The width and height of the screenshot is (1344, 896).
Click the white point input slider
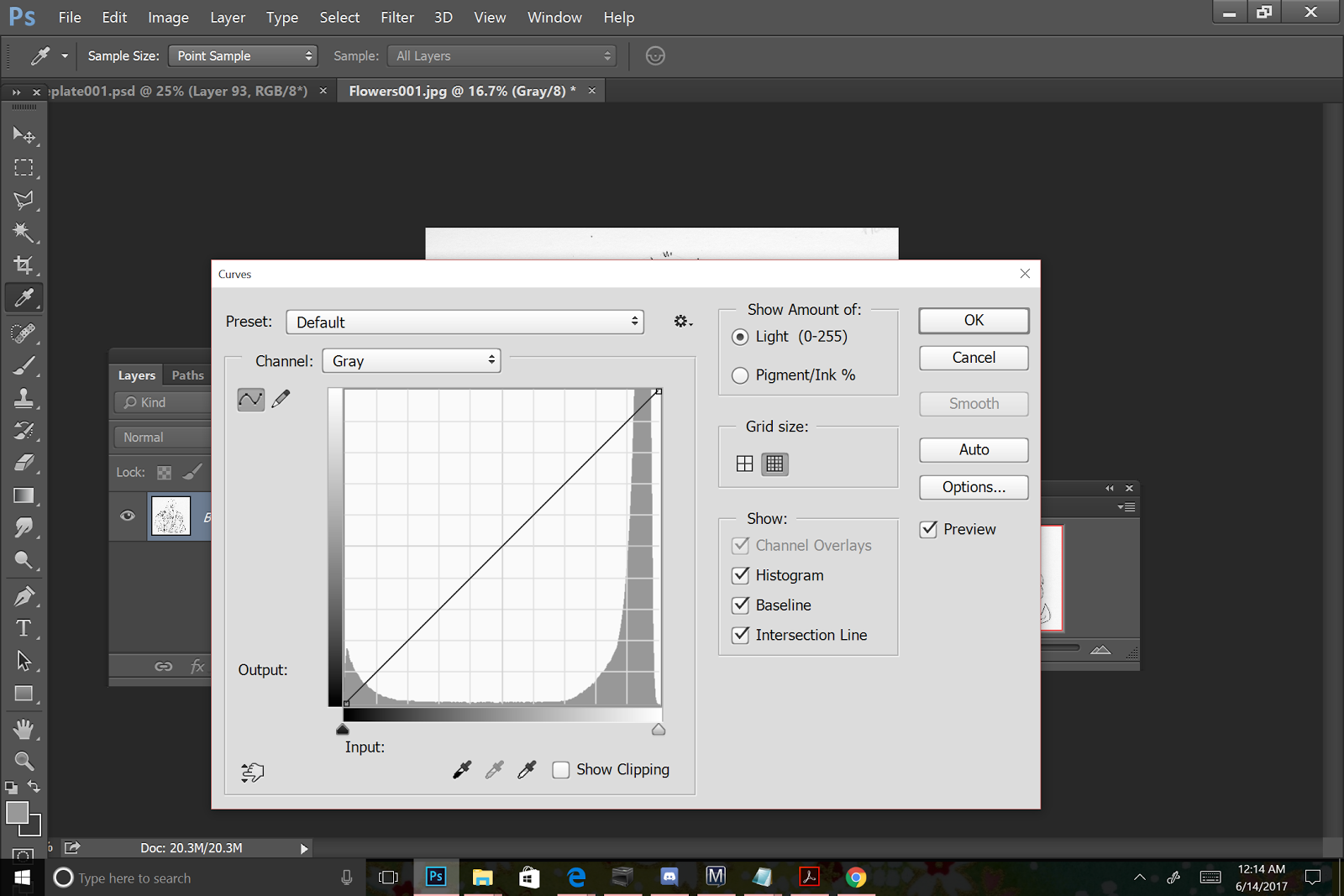(x=659, y=730)
